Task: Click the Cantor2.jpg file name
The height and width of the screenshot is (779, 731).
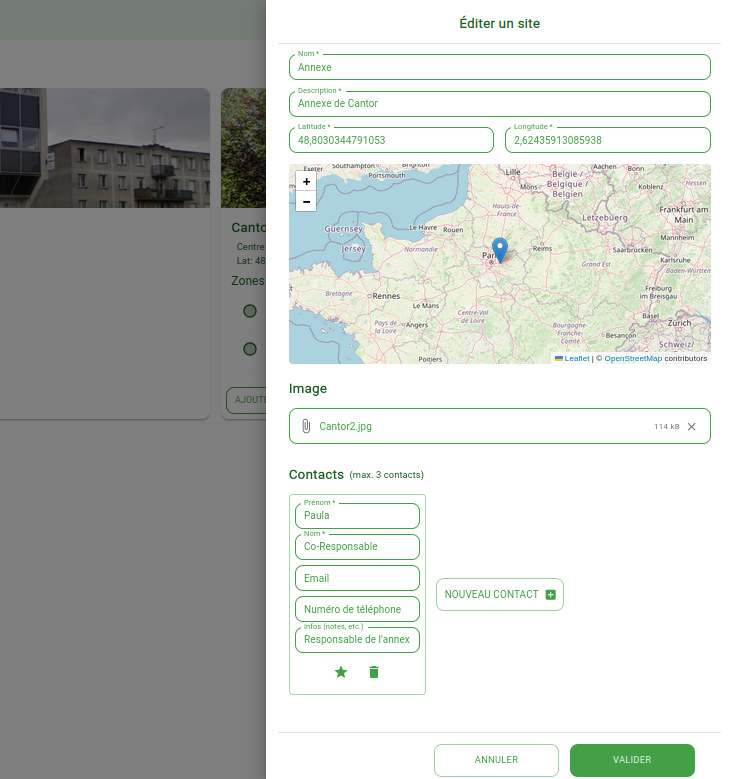Action: coord(345,426)
